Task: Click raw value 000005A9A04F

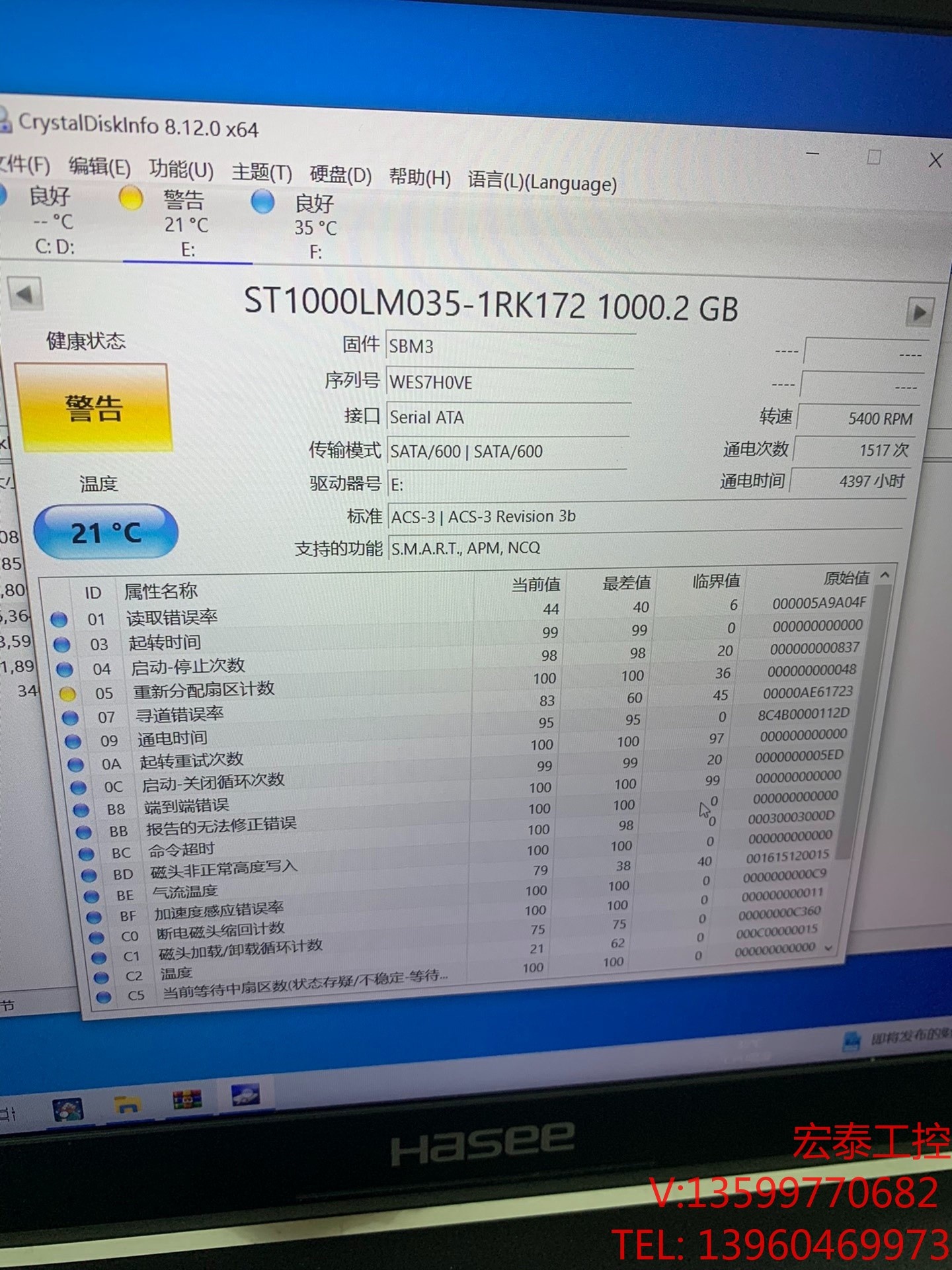Action: tap(818, 603)
